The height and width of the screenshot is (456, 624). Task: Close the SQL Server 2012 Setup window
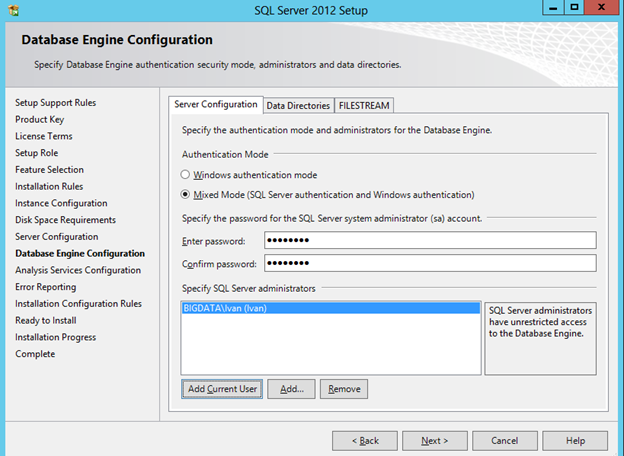[x=603, y=8]
